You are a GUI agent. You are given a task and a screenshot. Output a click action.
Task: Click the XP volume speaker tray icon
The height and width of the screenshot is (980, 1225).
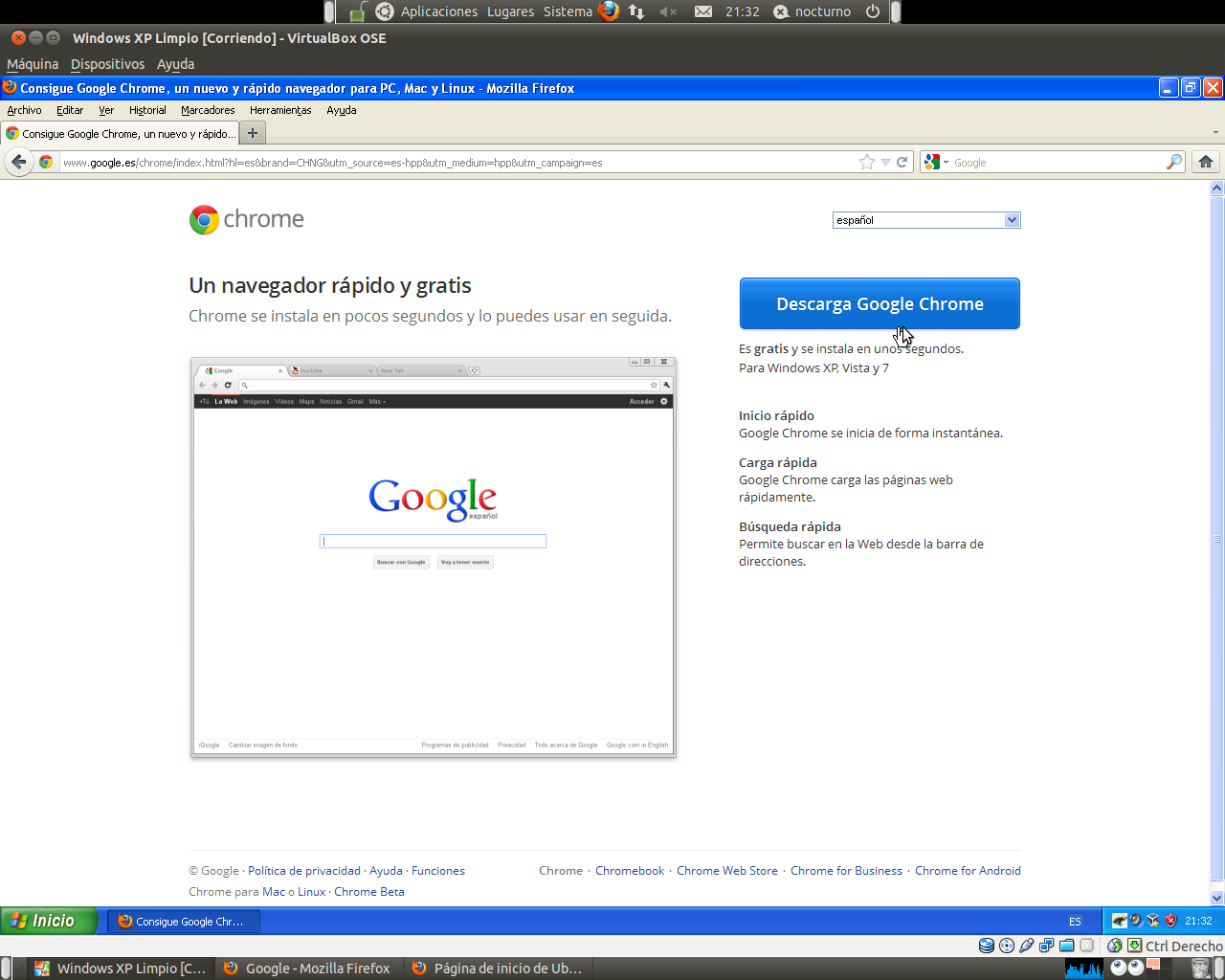(x=1136, y=921)
